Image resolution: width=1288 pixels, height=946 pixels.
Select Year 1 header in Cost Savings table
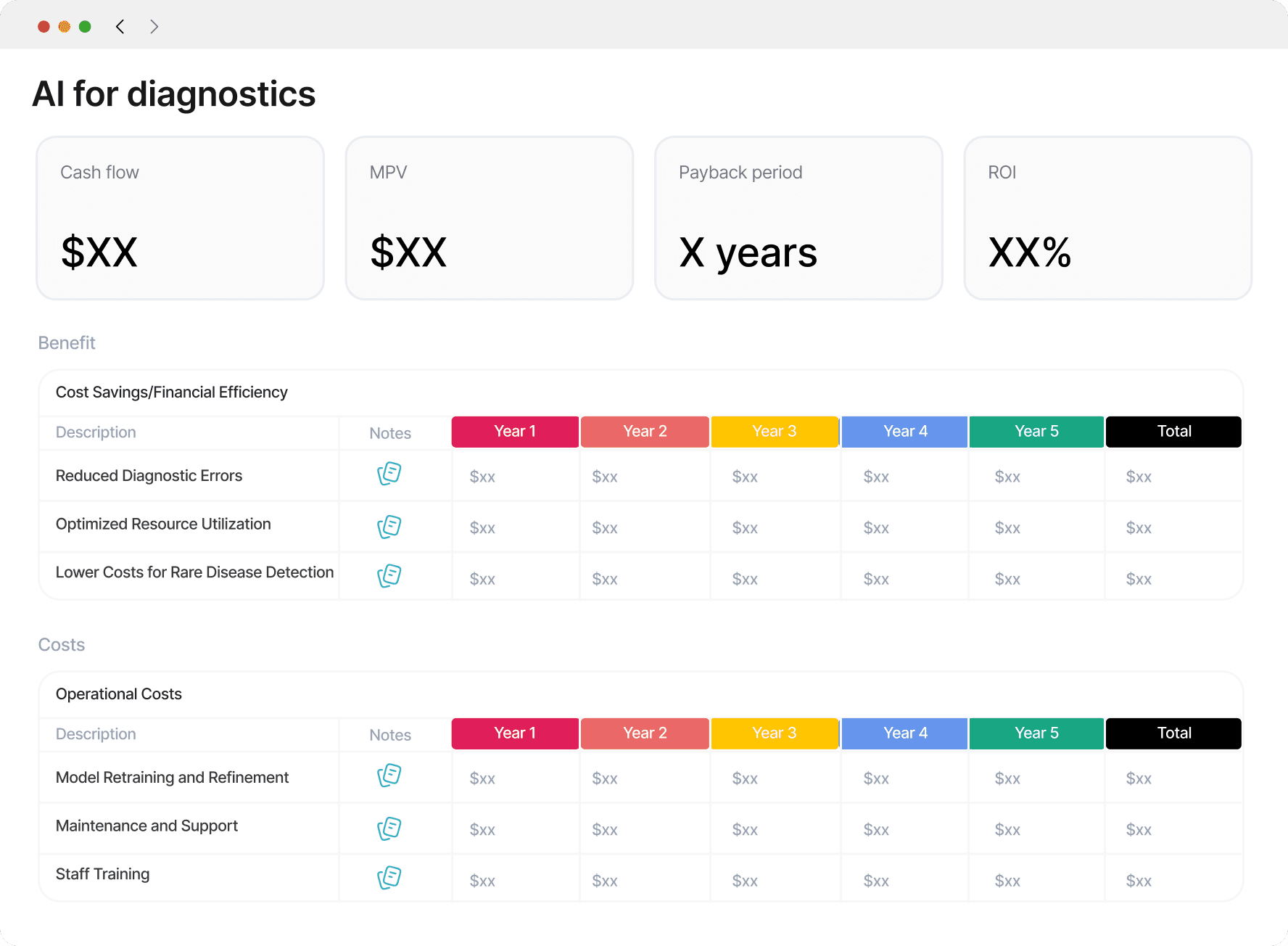pyautogui.click(x=515, y=432)
